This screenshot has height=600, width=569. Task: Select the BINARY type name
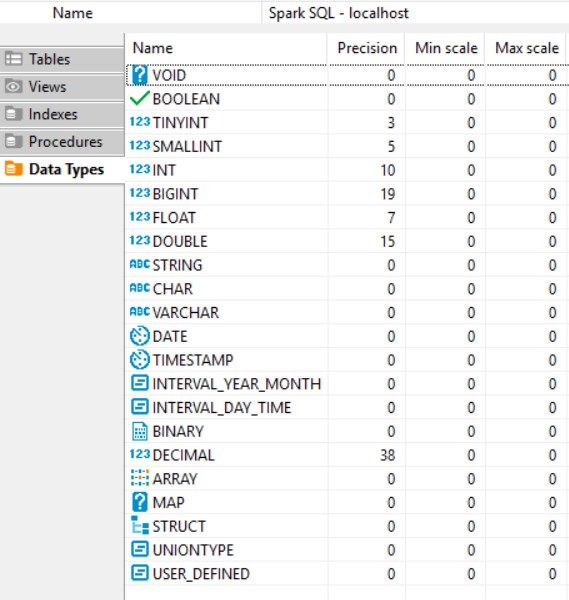click(178, 431)
